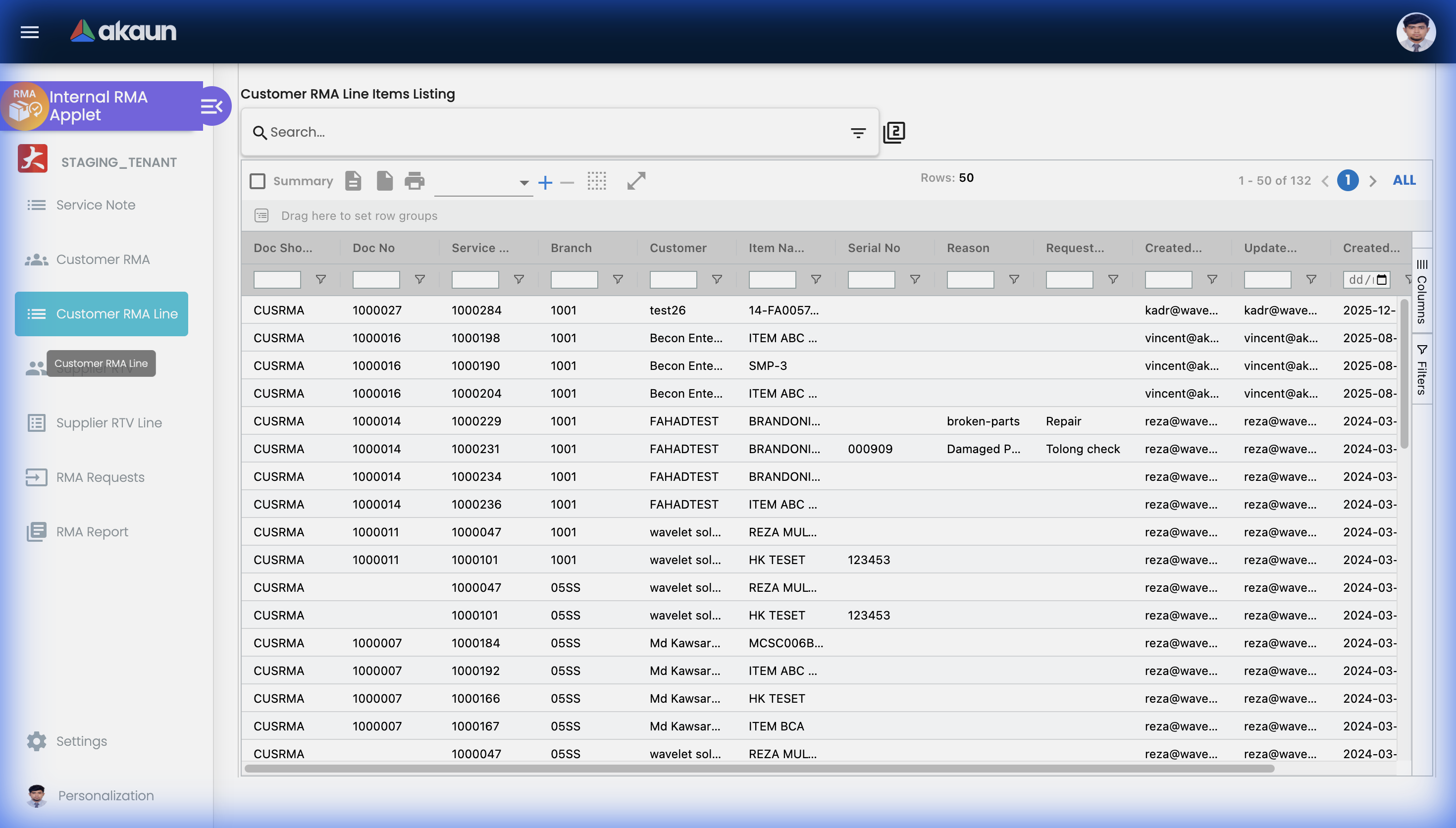Apply the filter funnel on the Customer column
Viewport: 1456px width, 828px height.
pyautogui.click(x=717, y=279)
